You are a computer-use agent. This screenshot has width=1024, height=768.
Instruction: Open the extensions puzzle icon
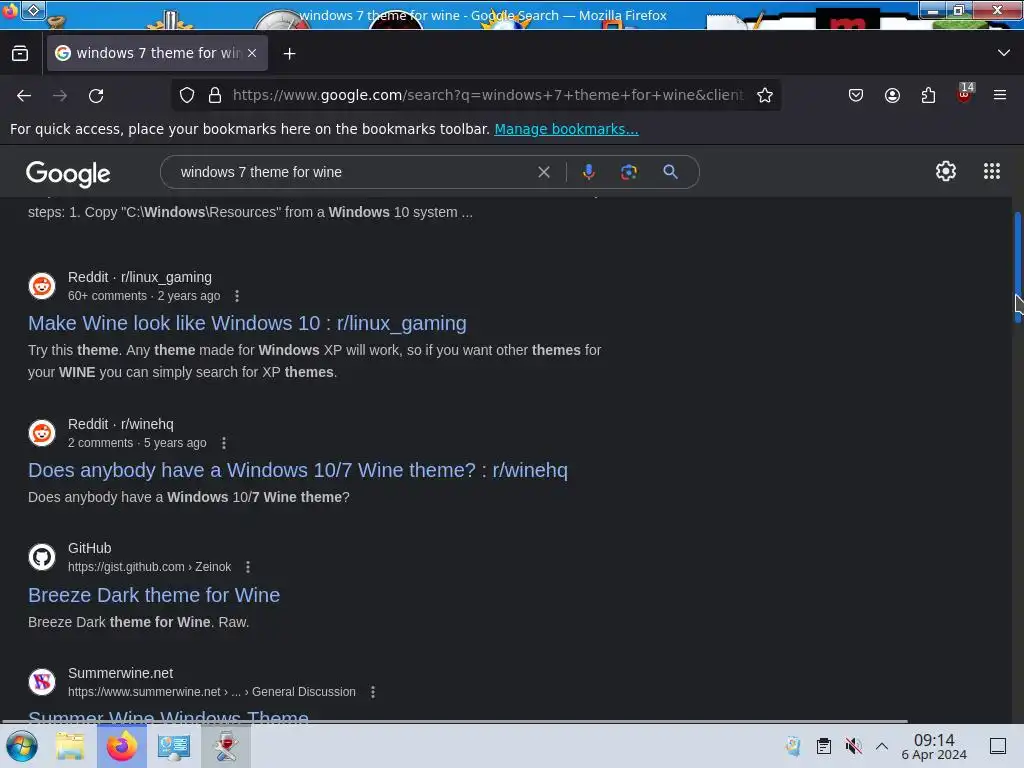point(928,95)
